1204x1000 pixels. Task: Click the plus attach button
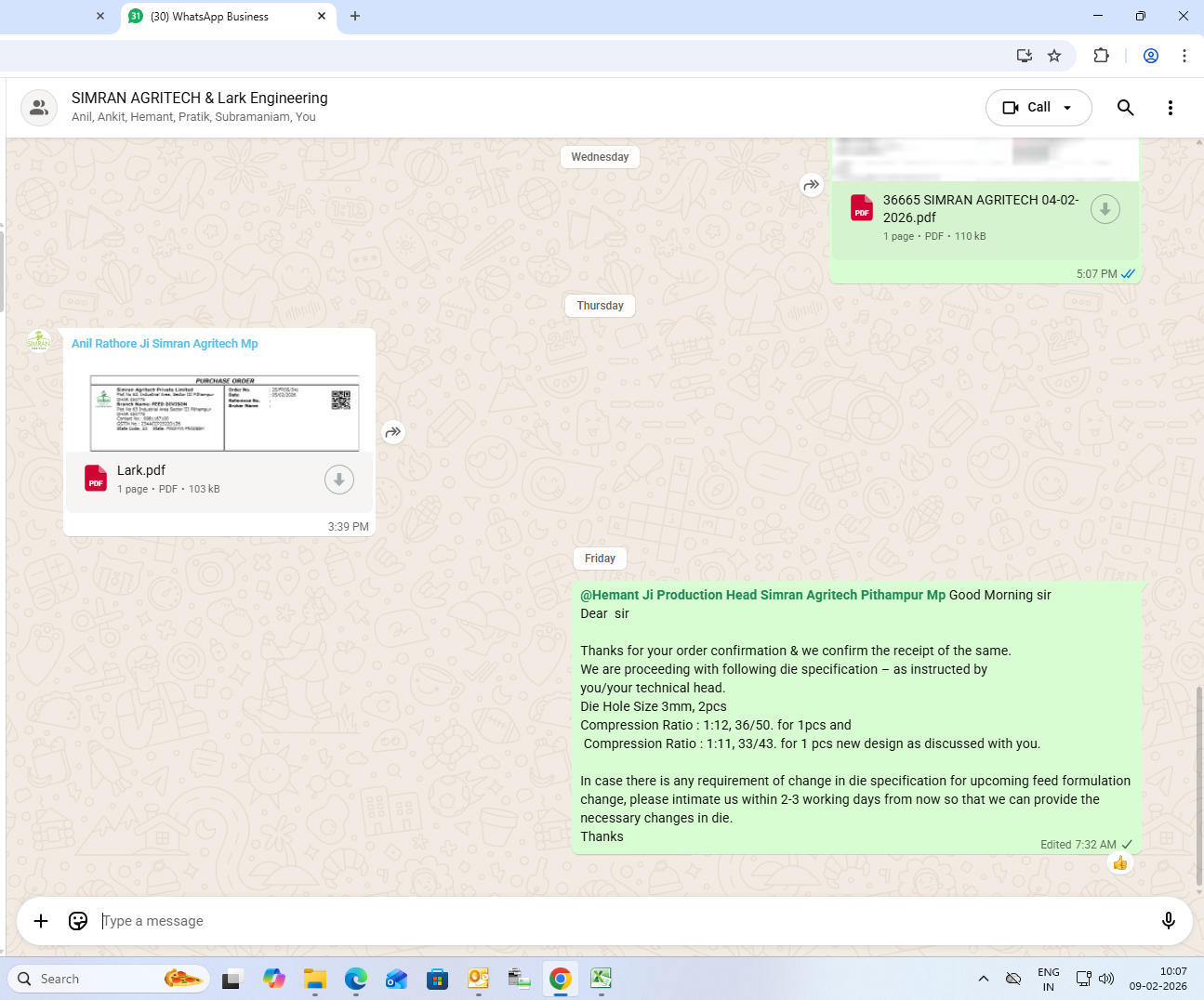tap(41, 921)
